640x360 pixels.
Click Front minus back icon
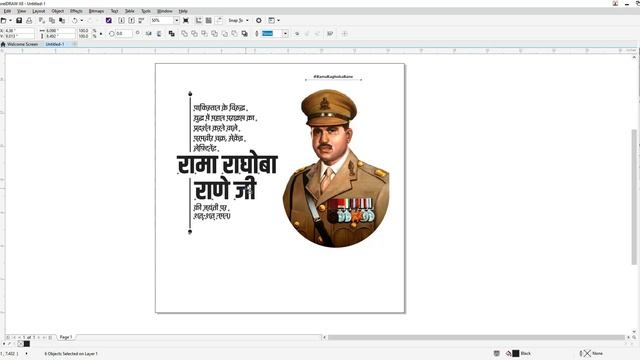coord(224,33)
